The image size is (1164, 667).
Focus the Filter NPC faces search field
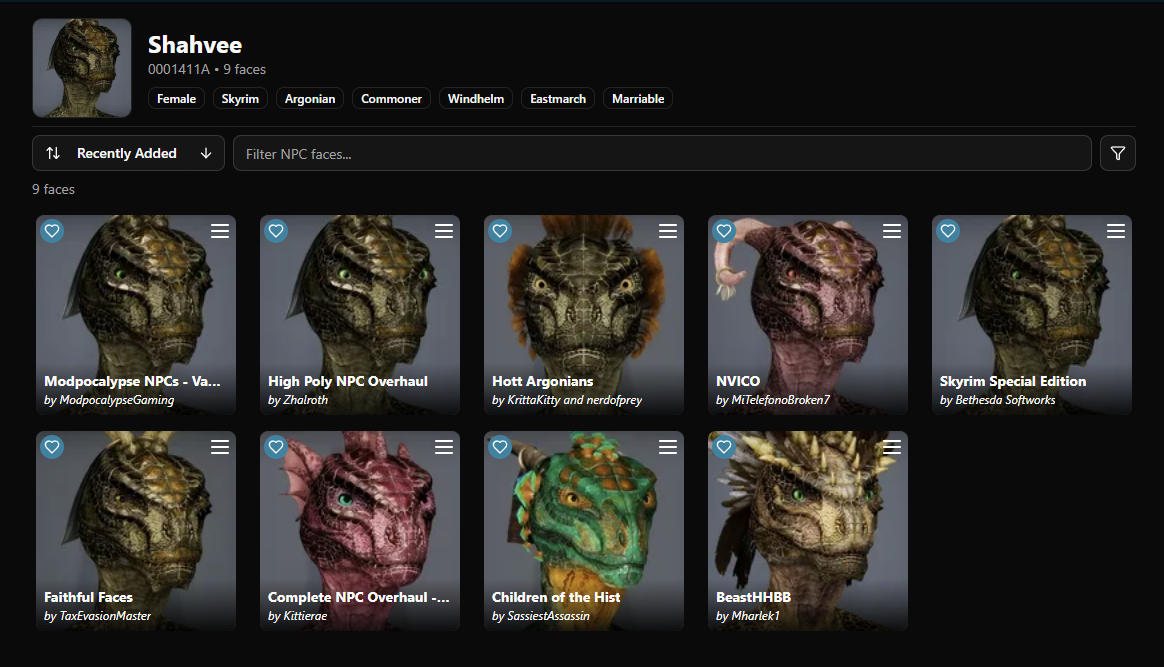tap(662, 154)
